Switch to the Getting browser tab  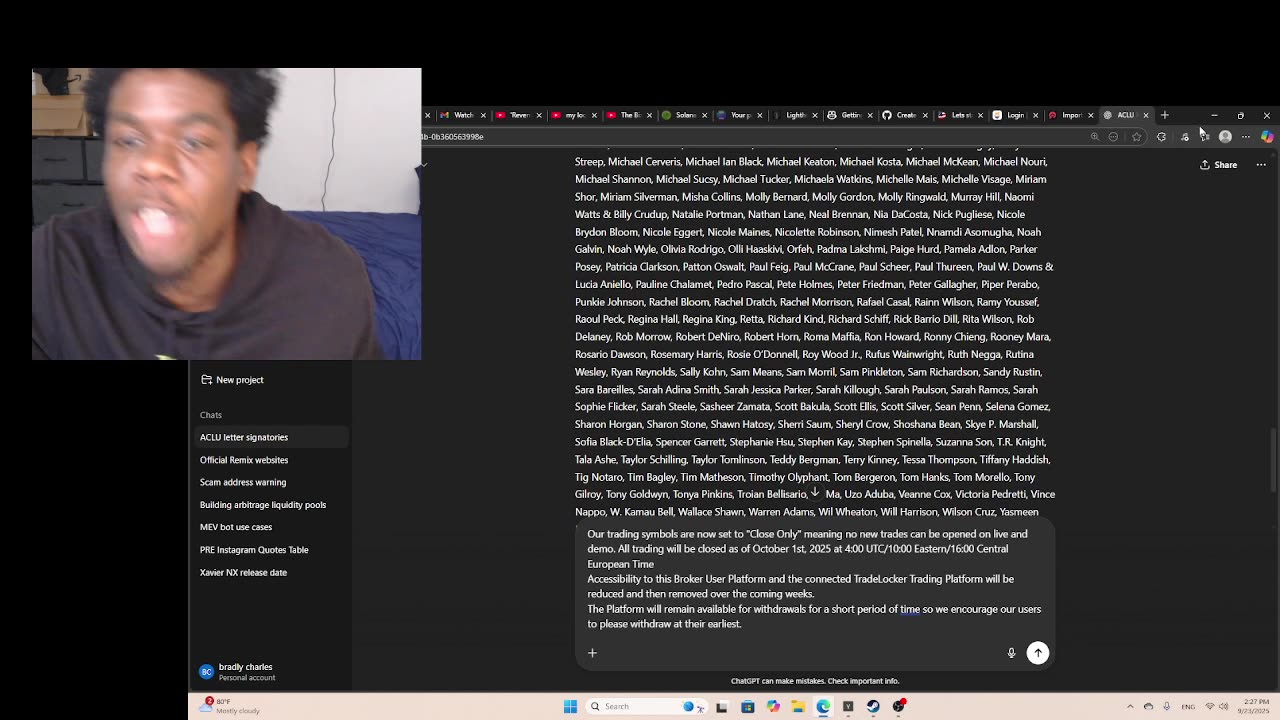coord(849,115)
